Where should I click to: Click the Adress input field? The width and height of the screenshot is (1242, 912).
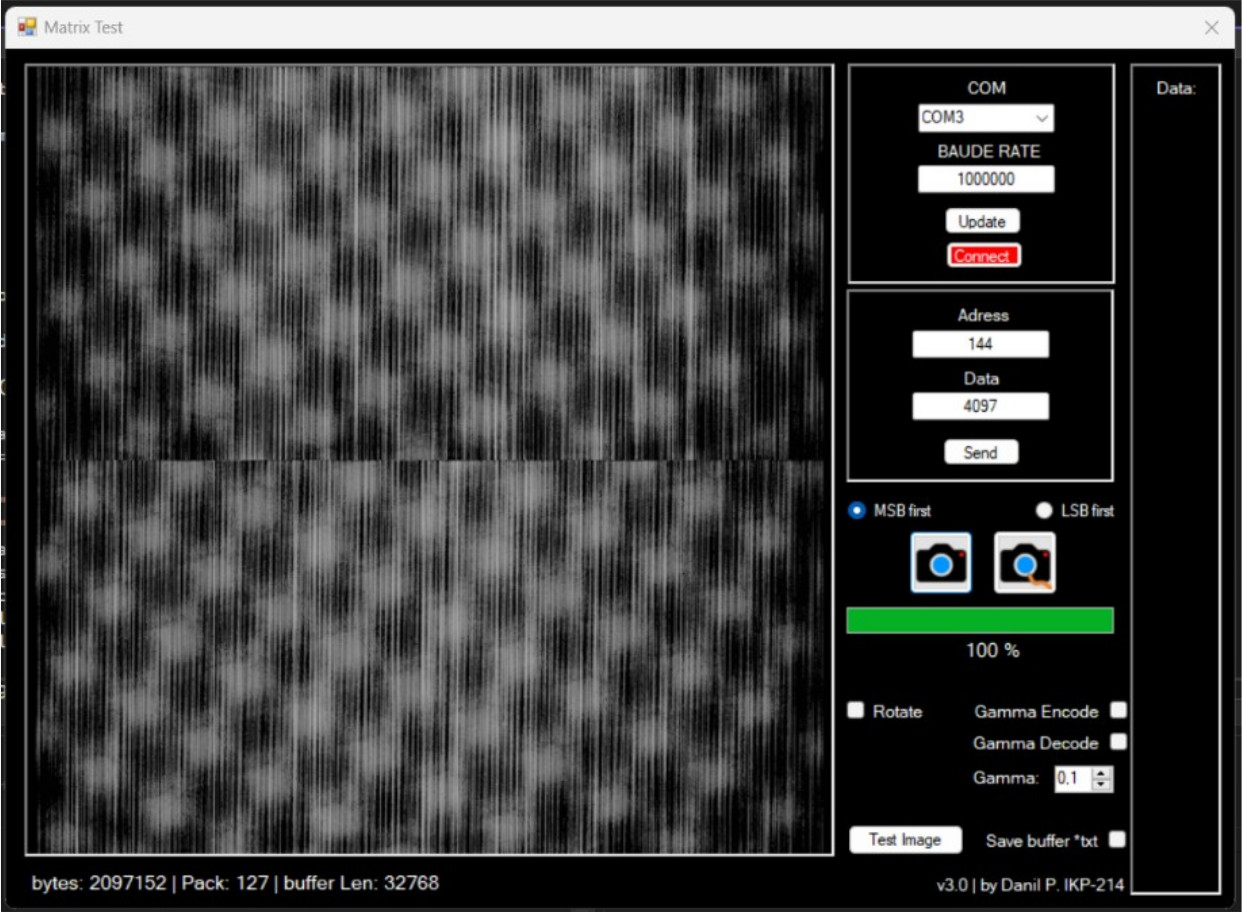[x=980, y=344]
